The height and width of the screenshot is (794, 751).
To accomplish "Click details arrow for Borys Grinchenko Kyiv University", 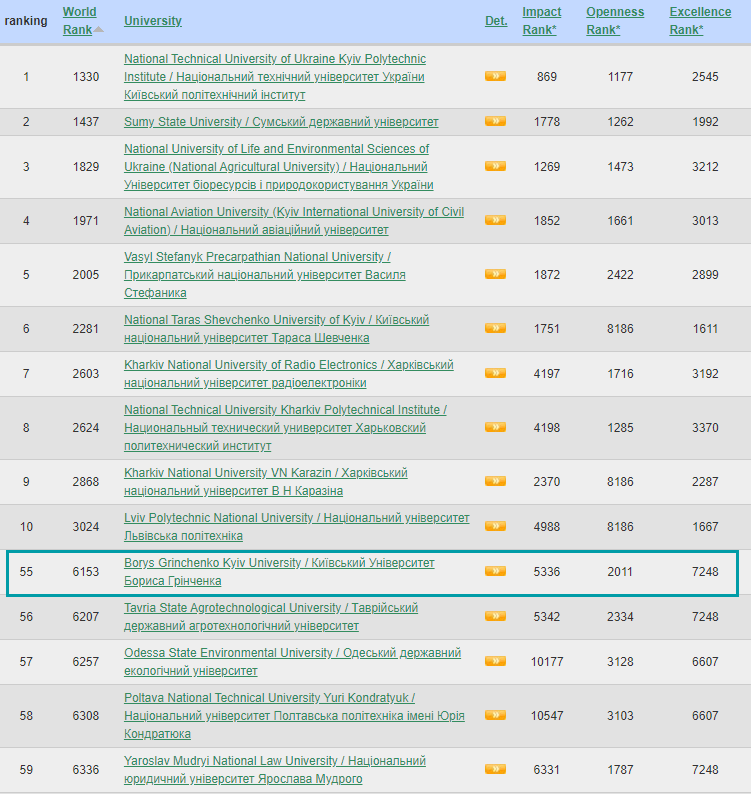I will click(494, 571).
